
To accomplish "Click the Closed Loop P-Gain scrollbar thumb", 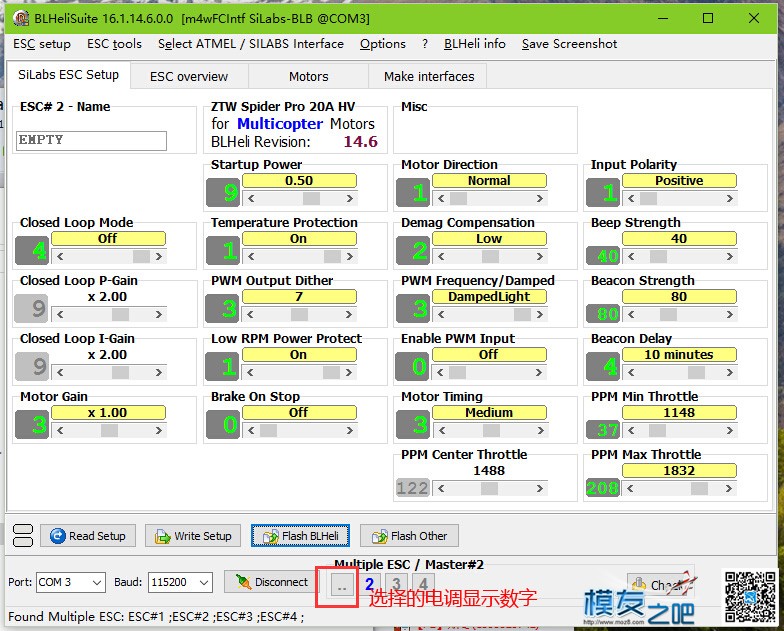I will 120,314.
